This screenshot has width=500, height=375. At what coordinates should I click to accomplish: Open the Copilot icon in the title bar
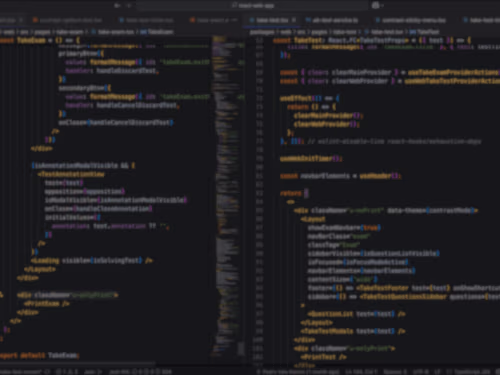click(376, 5)
